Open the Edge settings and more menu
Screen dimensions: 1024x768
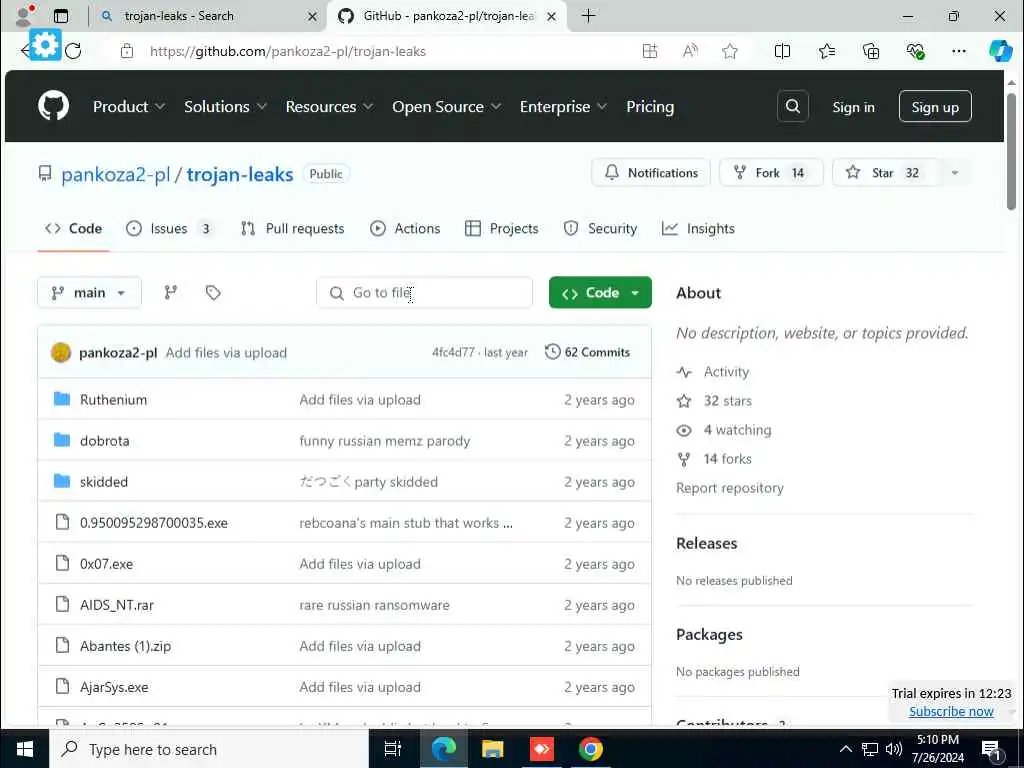click(x=959, y=51)
